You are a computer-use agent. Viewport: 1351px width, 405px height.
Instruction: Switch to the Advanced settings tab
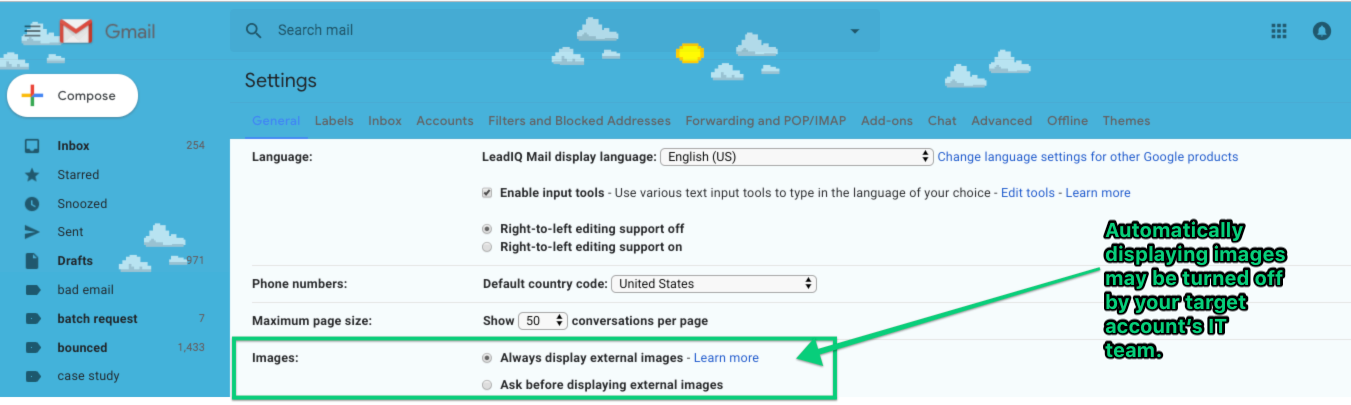pos(1001,121)
